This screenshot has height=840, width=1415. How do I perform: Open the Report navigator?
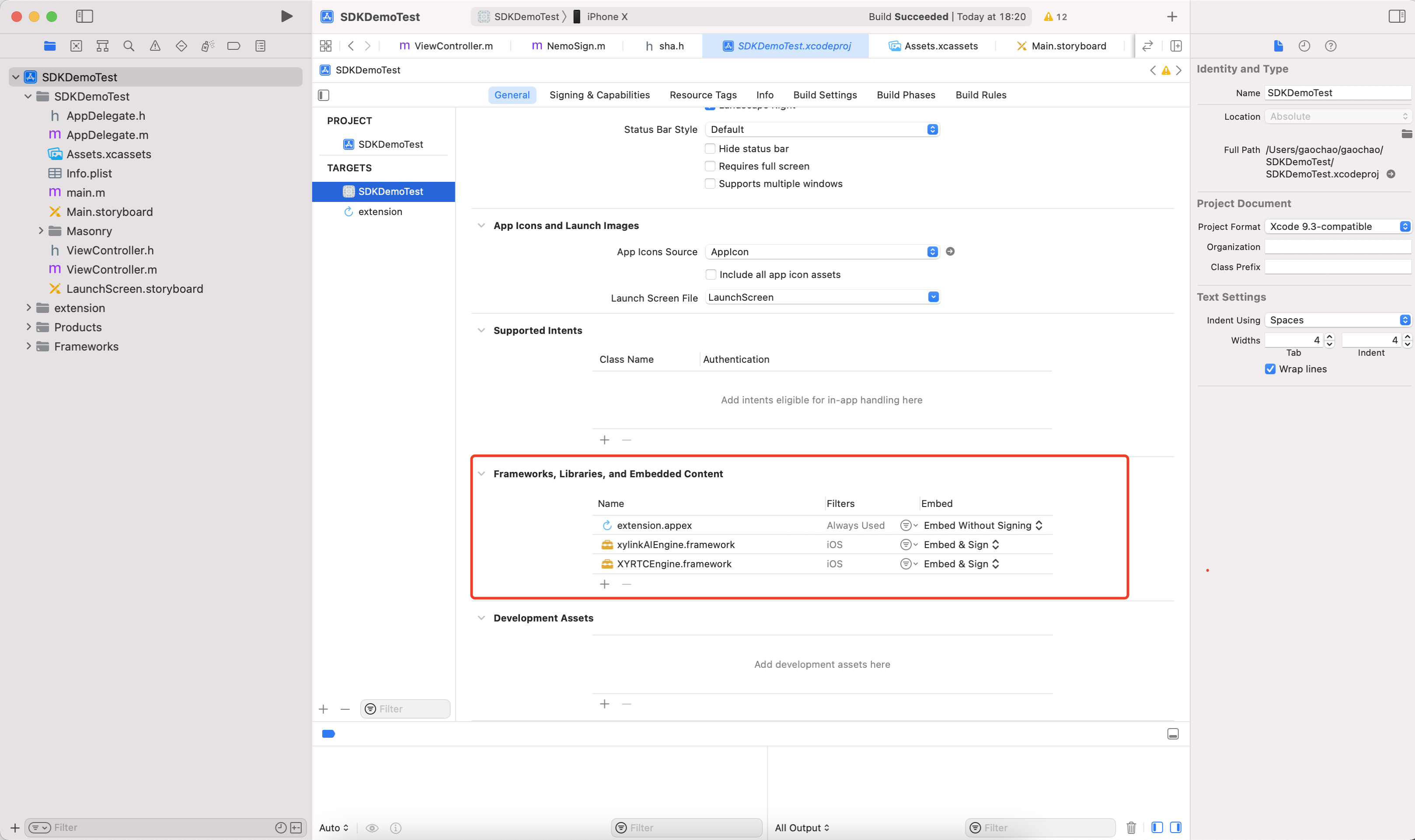click(260, 46)
